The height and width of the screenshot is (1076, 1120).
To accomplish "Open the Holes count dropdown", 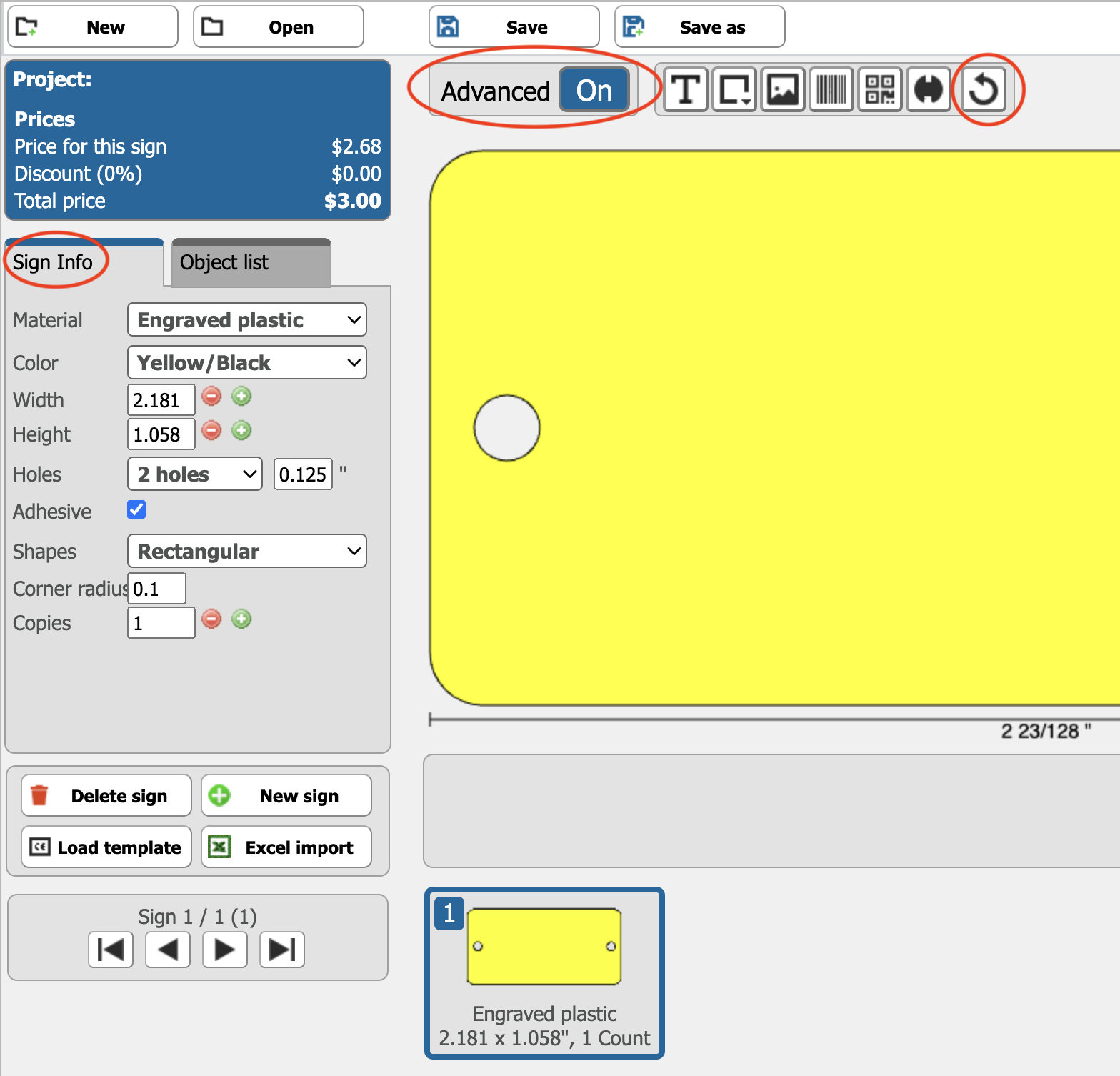I will [195, 474].
